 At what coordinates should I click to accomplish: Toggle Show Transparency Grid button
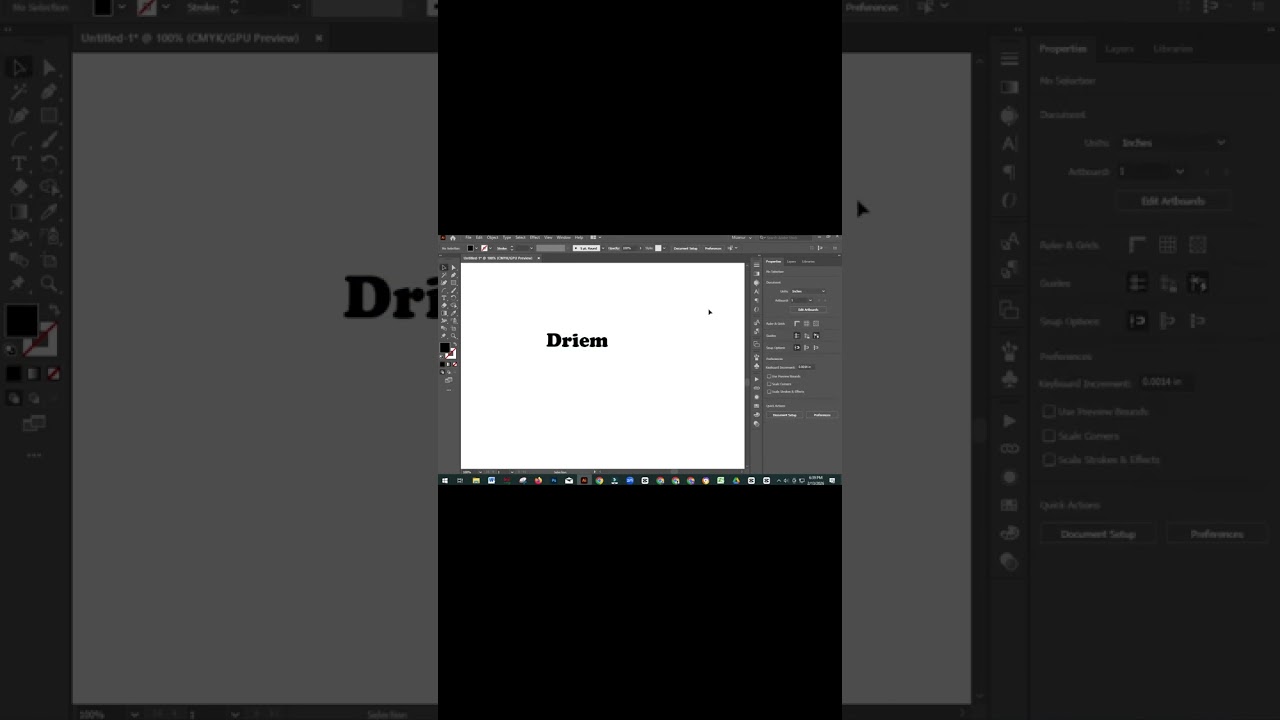click(816, 323)
